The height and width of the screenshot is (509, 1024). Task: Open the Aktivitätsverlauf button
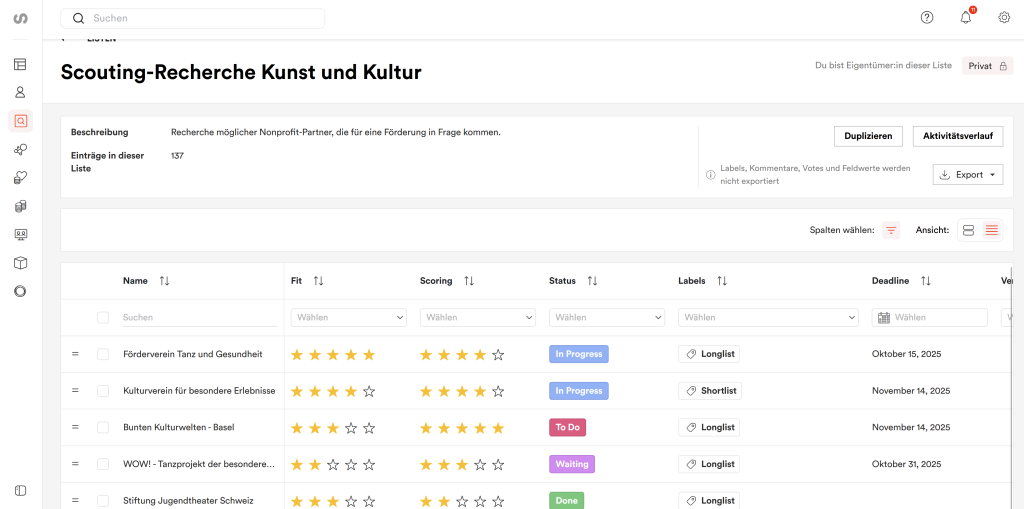coord(957,136)
